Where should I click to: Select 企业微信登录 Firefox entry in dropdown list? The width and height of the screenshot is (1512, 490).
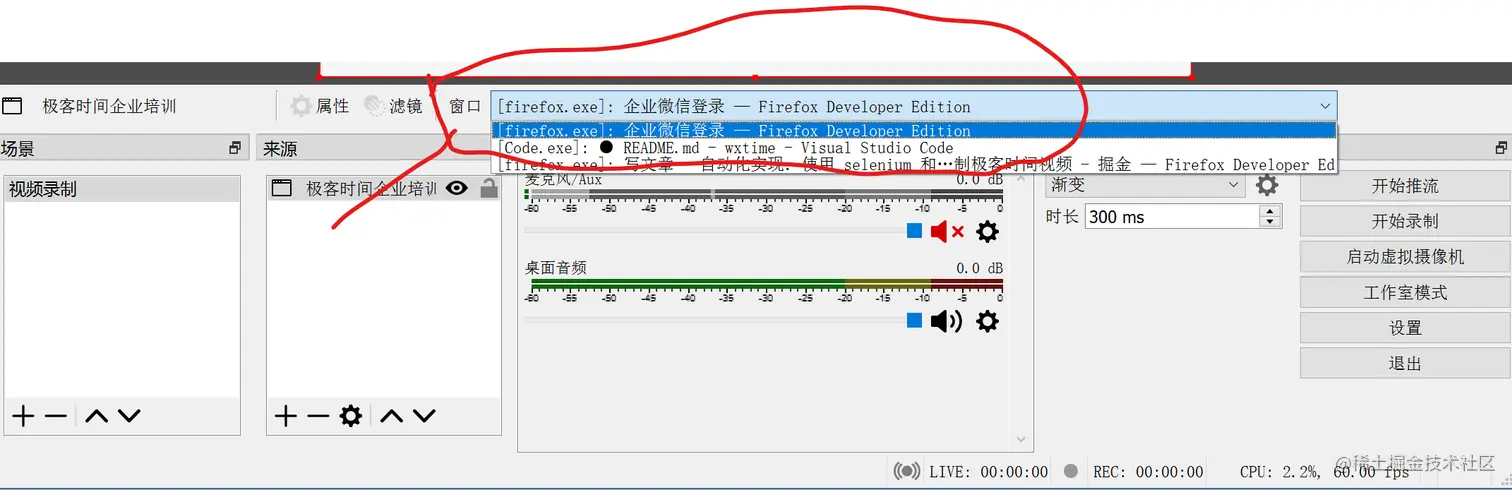coord(913,131)
